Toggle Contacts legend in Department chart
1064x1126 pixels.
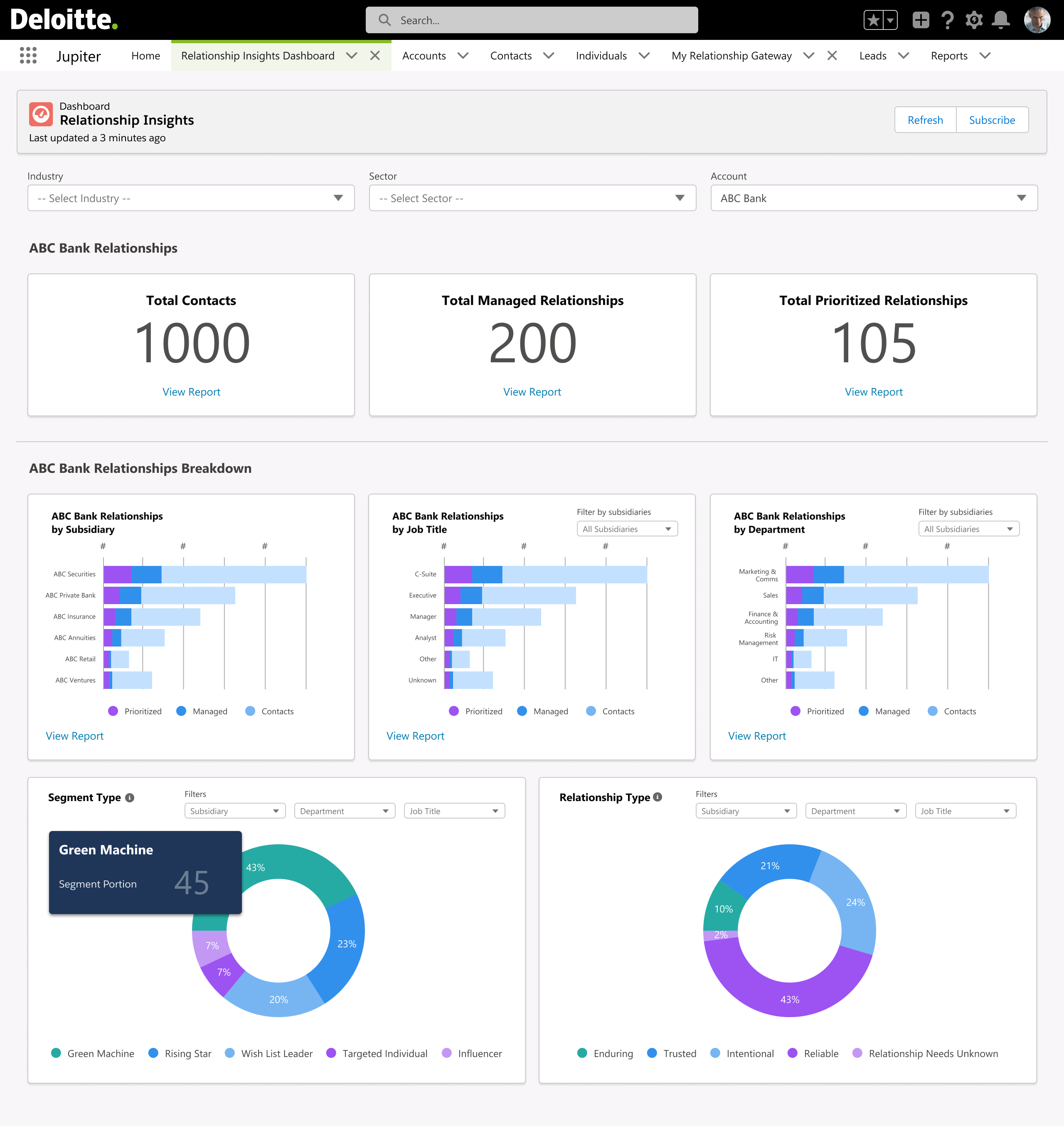click(952, 711)
